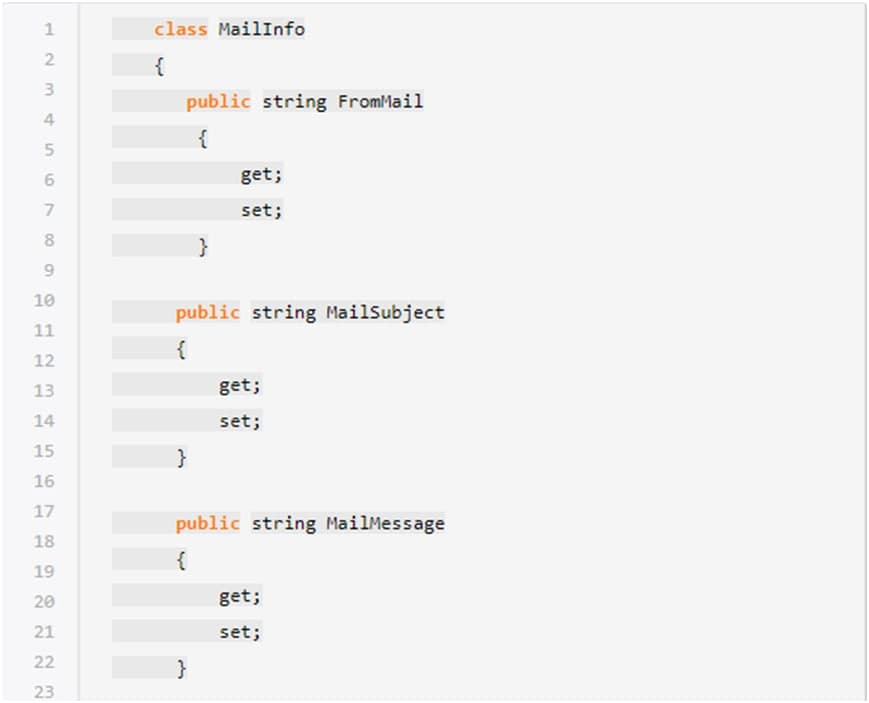This screenshot has height=703, width=869.
Task: Click the get accessor under MailMessage
Action: [240, 596]
